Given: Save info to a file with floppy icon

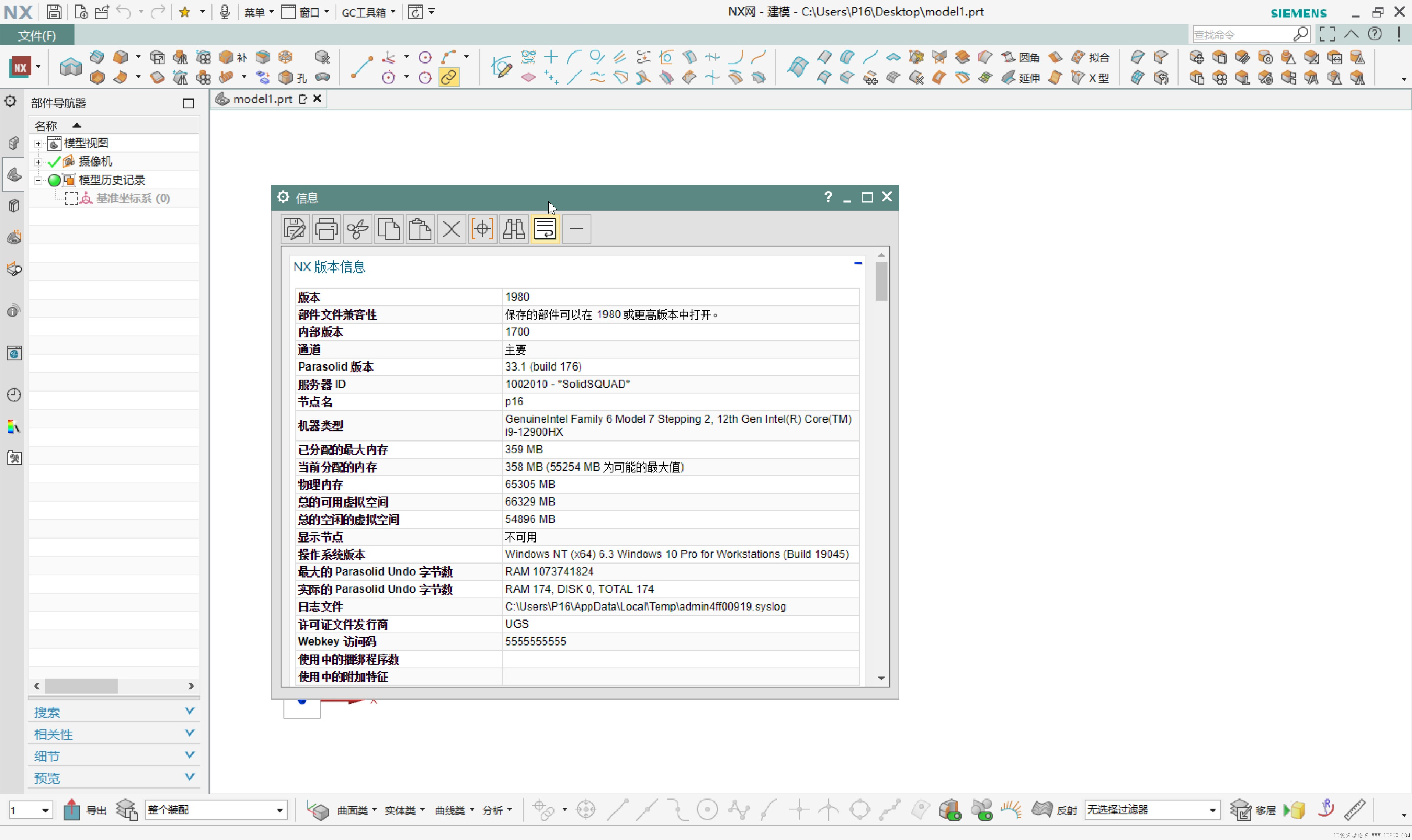Looking at the screenshot, I should point(294,229).
